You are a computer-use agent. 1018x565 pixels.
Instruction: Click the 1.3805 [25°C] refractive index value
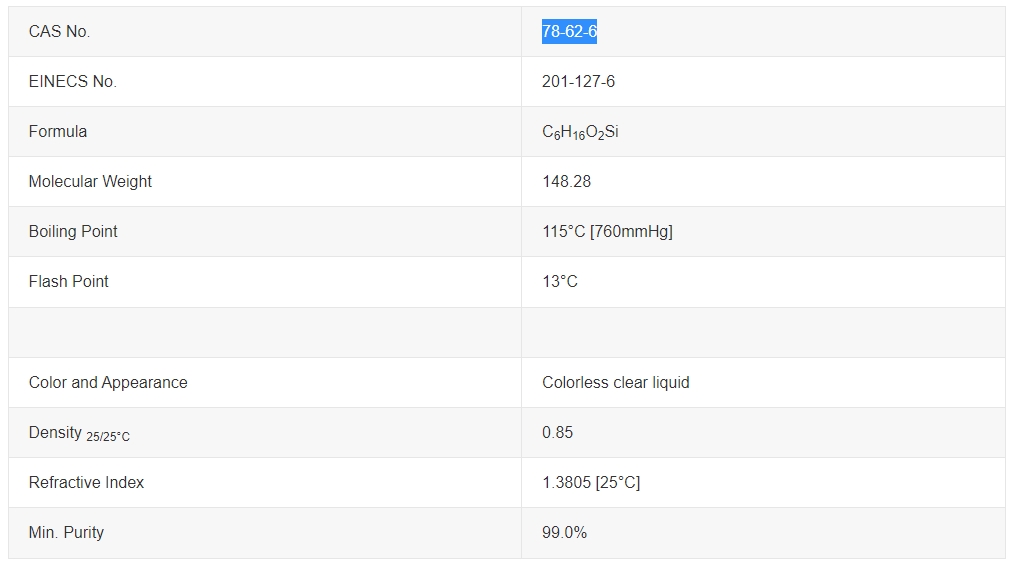(x=591, y=483)
